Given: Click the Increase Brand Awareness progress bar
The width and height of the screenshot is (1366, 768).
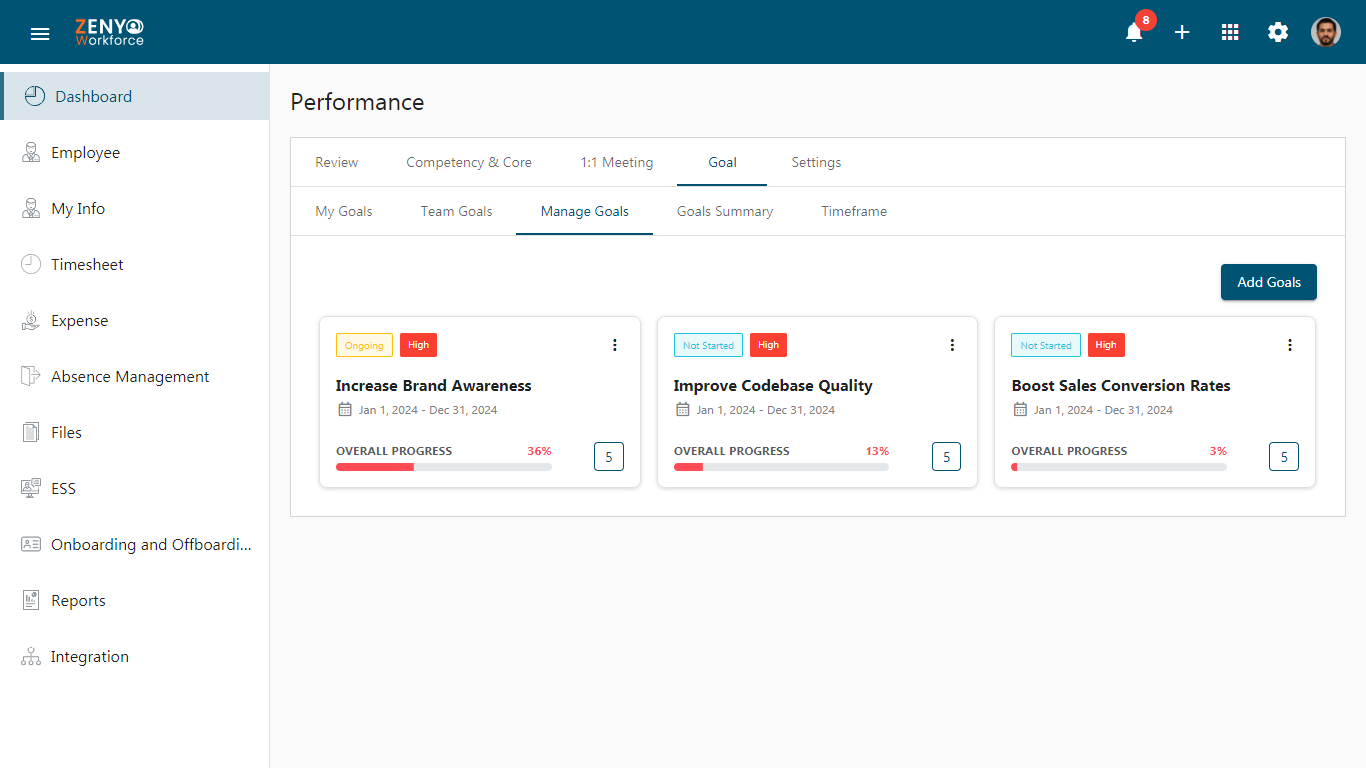Looking at the screenshot, I should 443,467.
